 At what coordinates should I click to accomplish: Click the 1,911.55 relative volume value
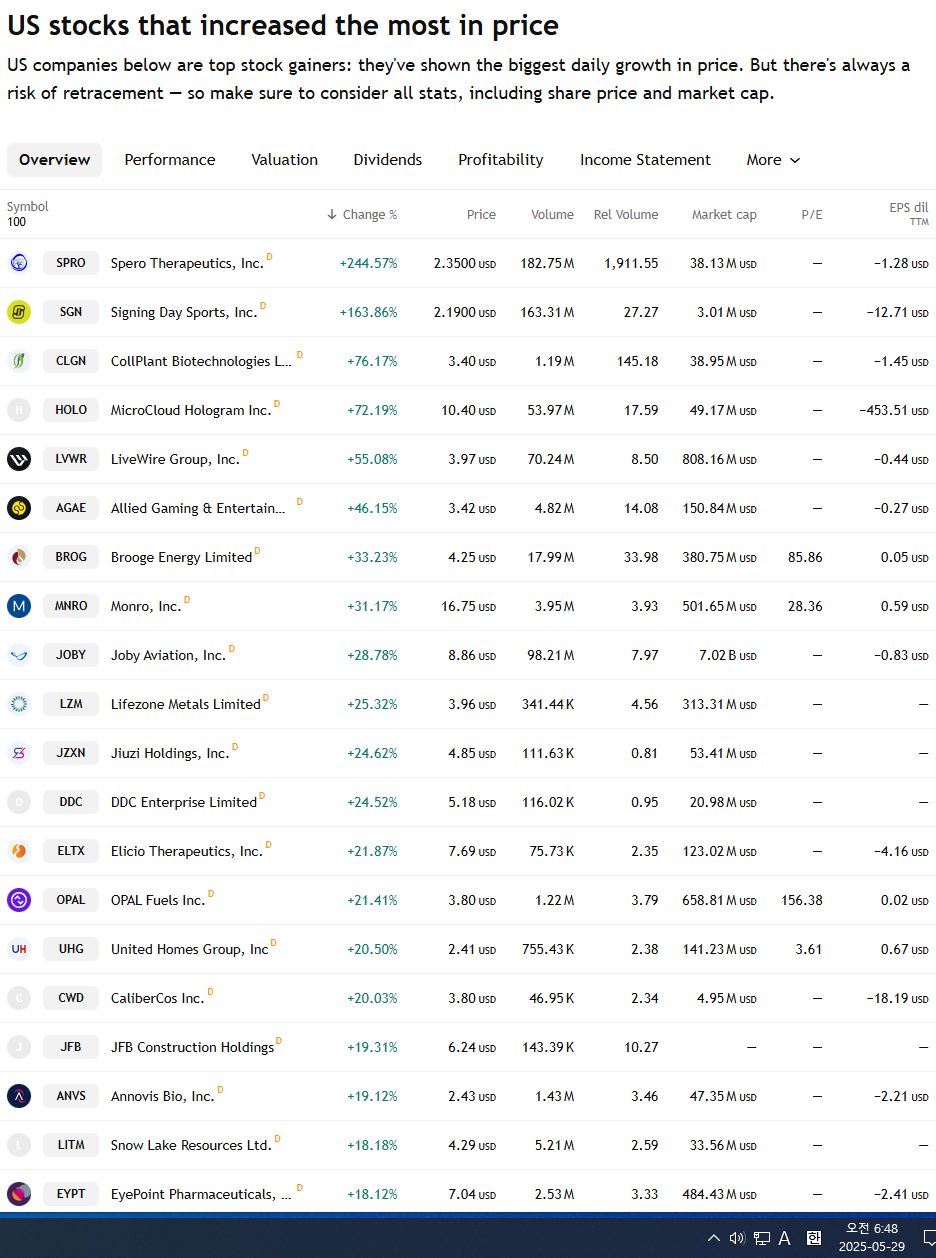click(x=631, y=264)
